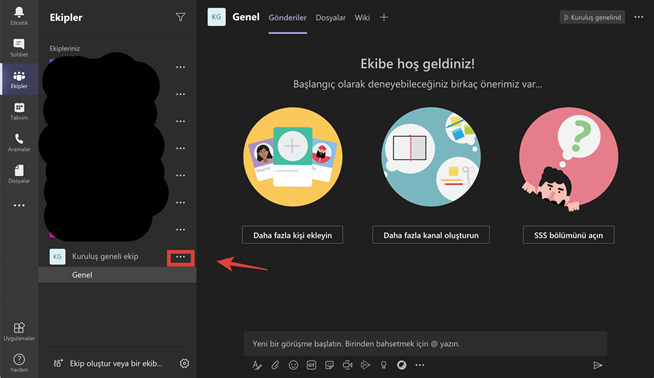Image resolution: width=654 pixels, height=378 pixels.
Task: Click the filter funnel icon beside Ekipler
Action: [180, 17]
